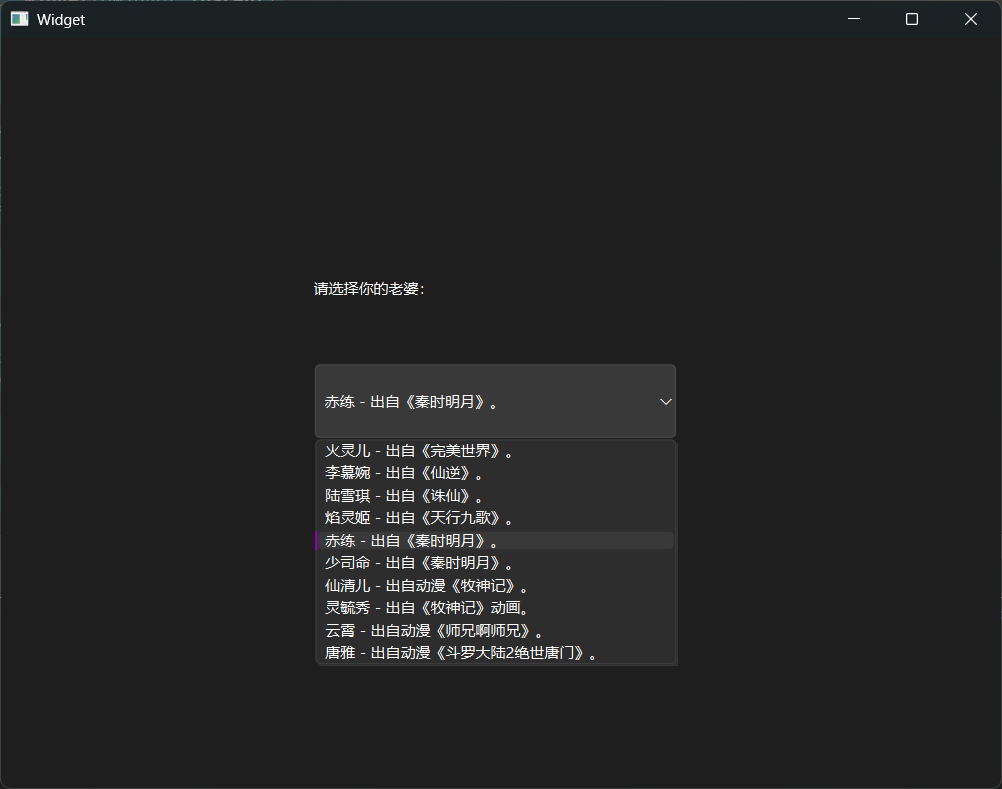1002x789 pixels.
Task: Click the combo box chevron arrow
Action: coord(665,402)
